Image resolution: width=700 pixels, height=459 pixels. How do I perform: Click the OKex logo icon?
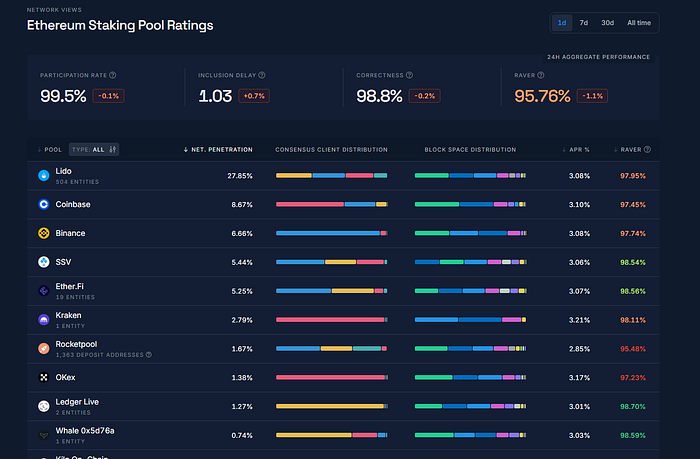(x=43, y=378)
